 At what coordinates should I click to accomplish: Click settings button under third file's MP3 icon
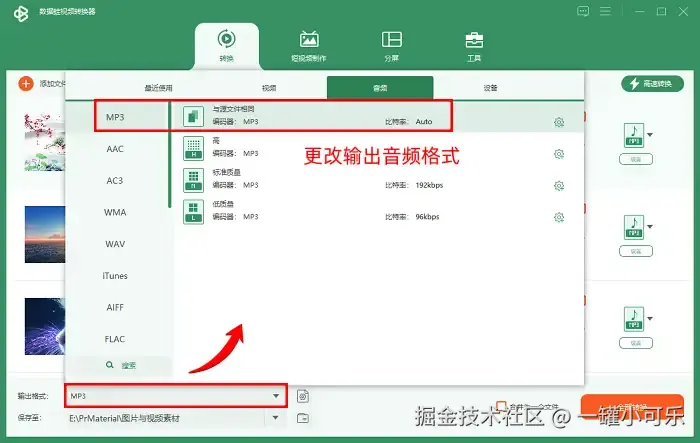point(636,343)
